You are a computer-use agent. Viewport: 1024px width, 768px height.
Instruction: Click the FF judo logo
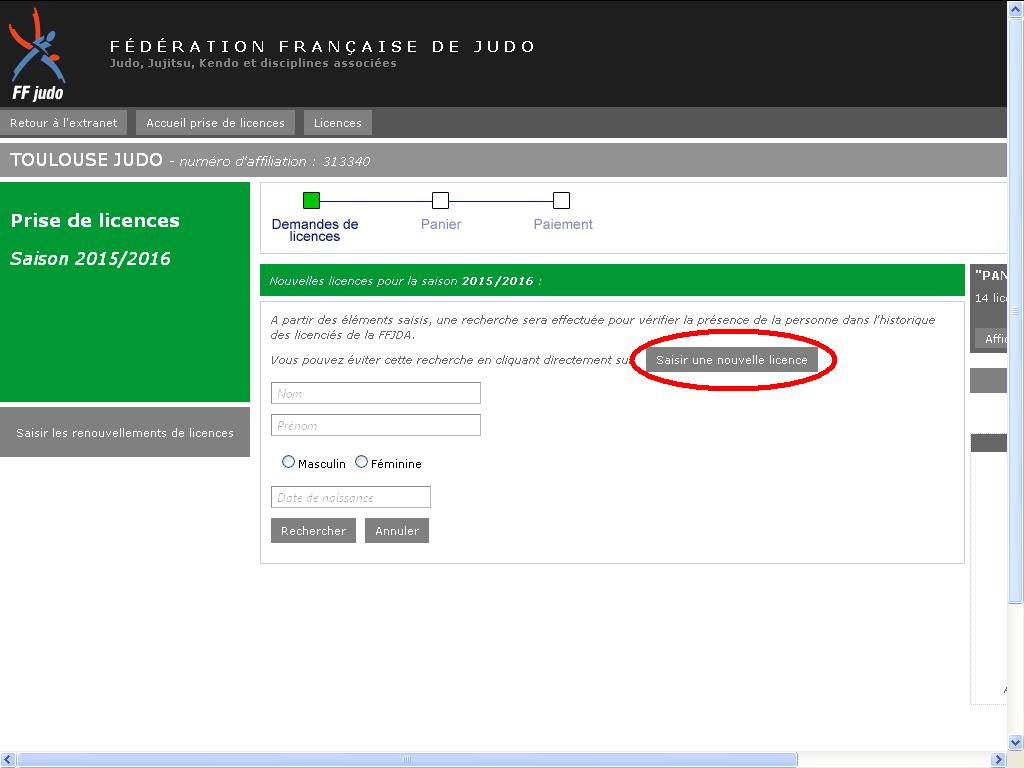(37, 55)
